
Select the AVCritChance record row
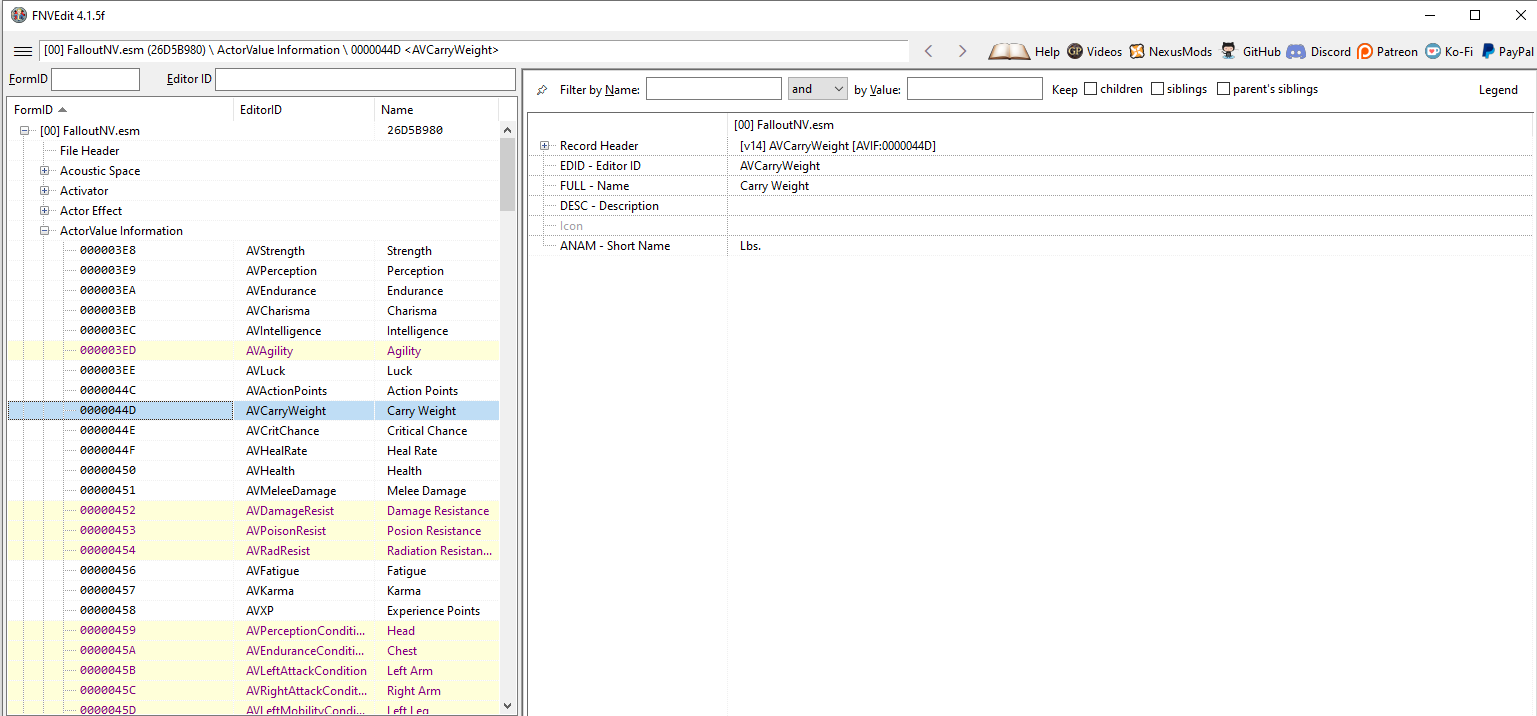click(253, 431)
